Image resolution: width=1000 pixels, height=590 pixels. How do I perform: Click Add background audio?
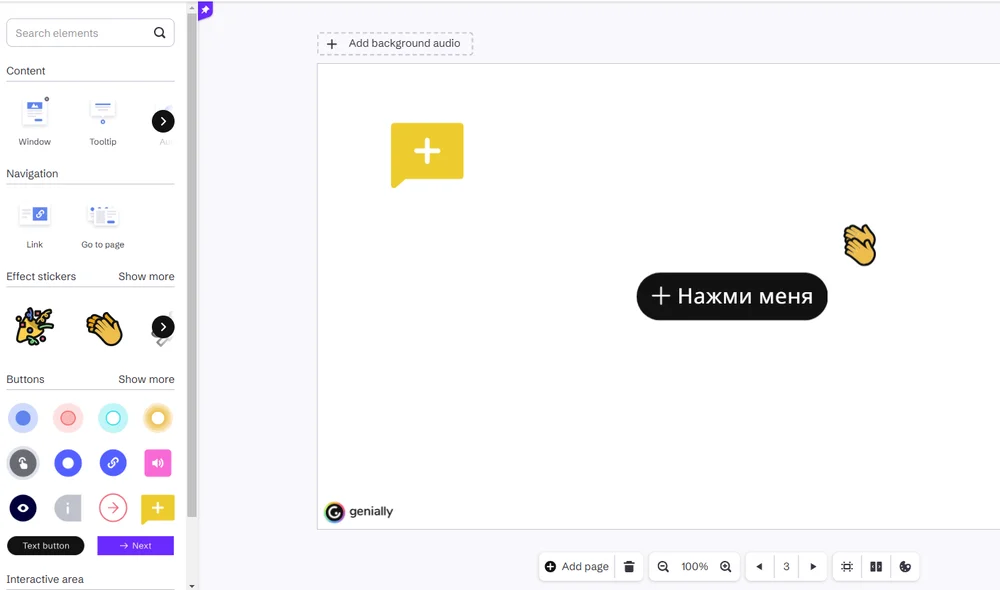[x=395, y=43]
